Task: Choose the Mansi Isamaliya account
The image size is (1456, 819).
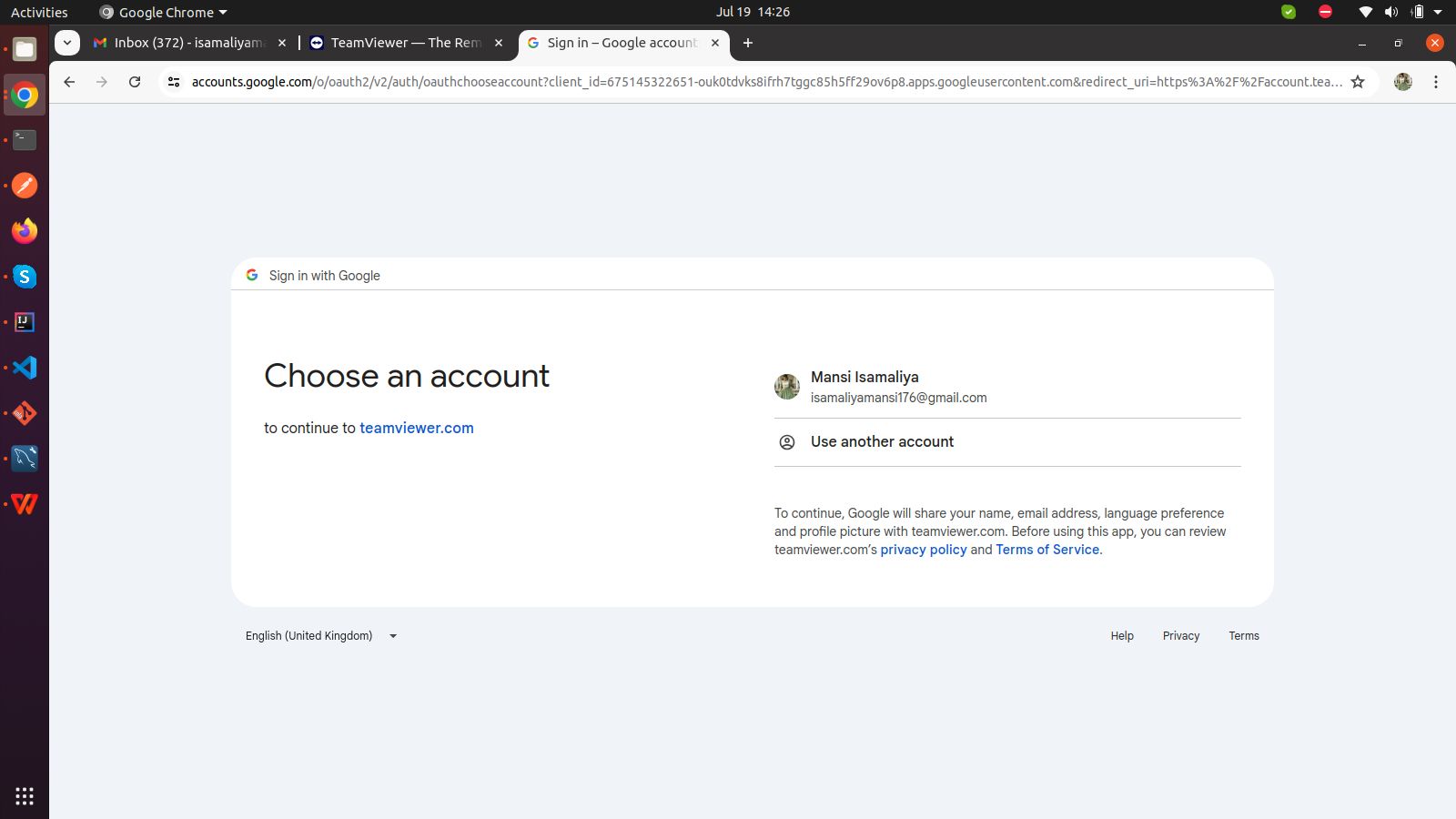Action: (1007, 387)
